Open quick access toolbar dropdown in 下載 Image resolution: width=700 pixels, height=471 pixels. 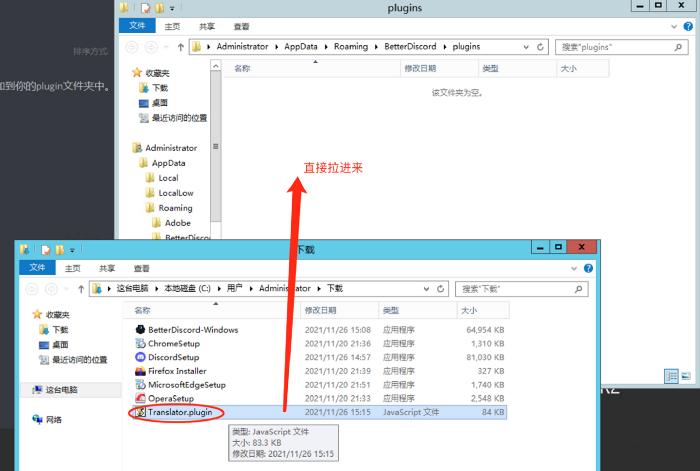[72, 250]
